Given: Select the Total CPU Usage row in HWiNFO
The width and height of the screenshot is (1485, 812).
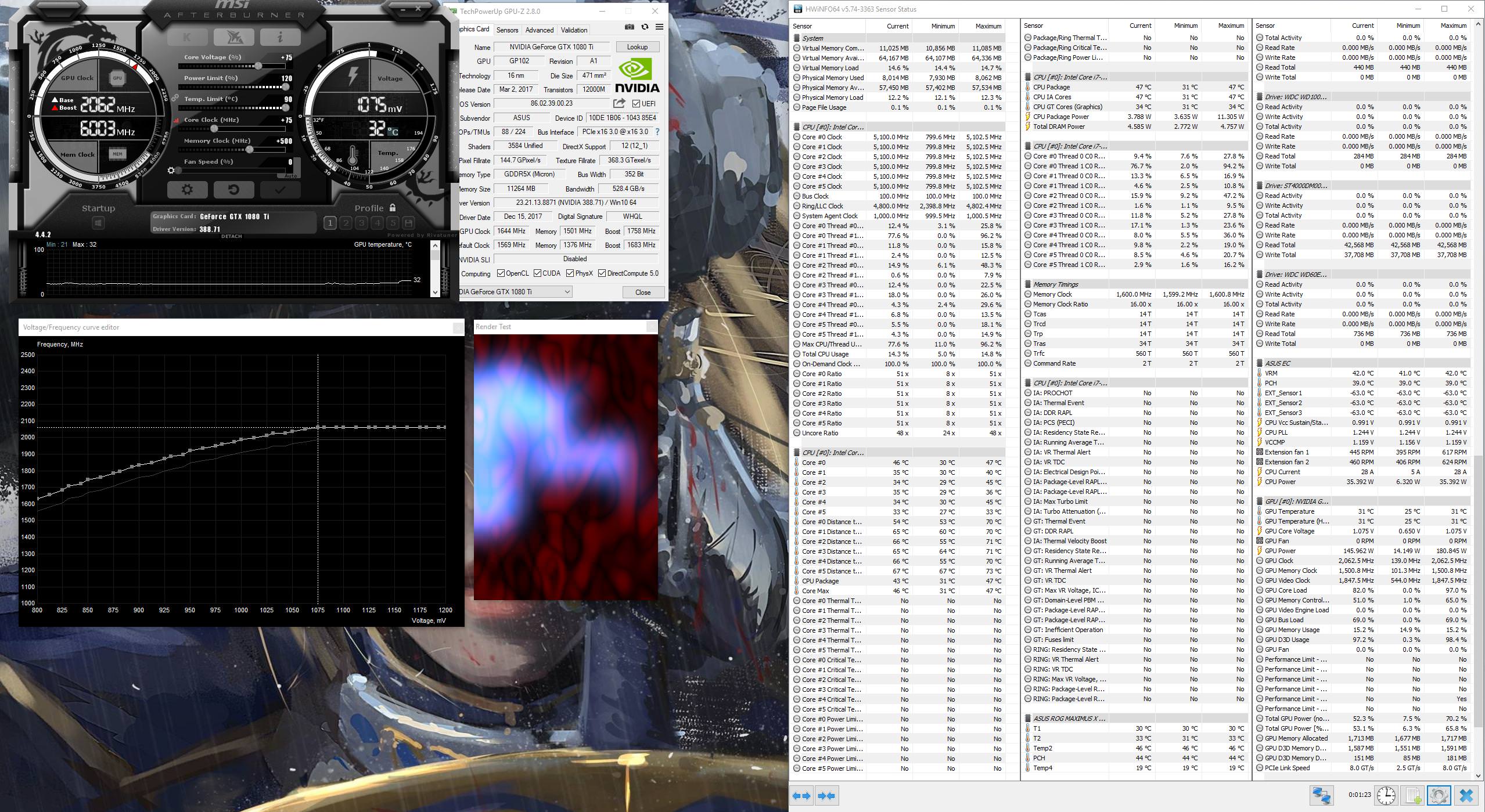Looking at the screenshot, I should (899, 354).
